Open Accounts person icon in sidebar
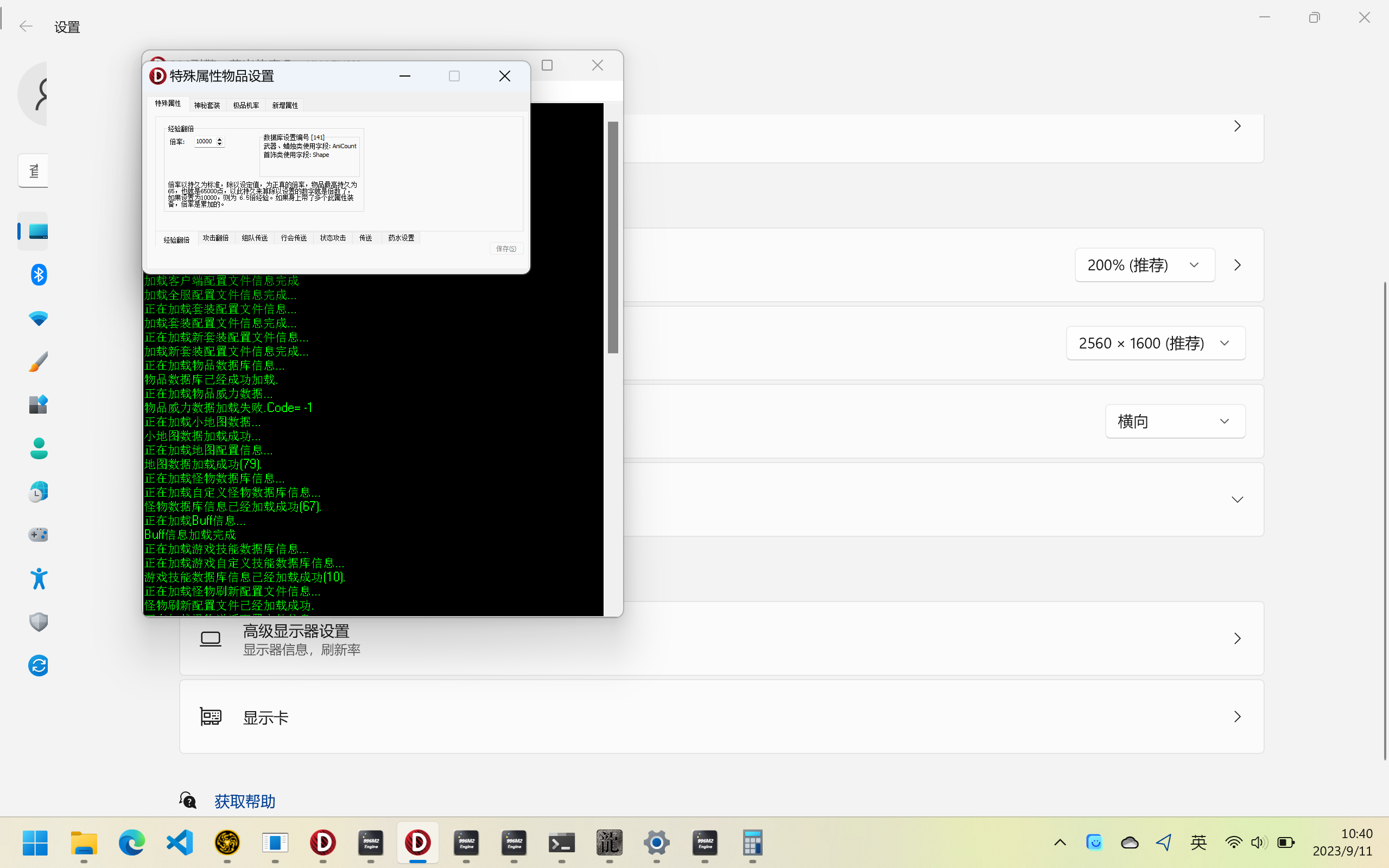Viewport: 1389px width, 868px height. coord(38,448)
